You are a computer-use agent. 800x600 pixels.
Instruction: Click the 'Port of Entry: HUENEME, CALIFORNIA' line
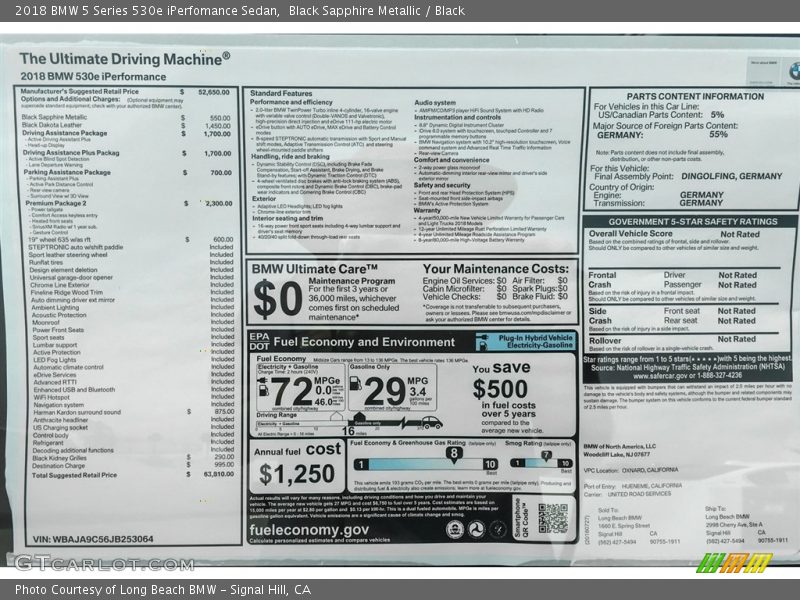[x=633, y=486]
